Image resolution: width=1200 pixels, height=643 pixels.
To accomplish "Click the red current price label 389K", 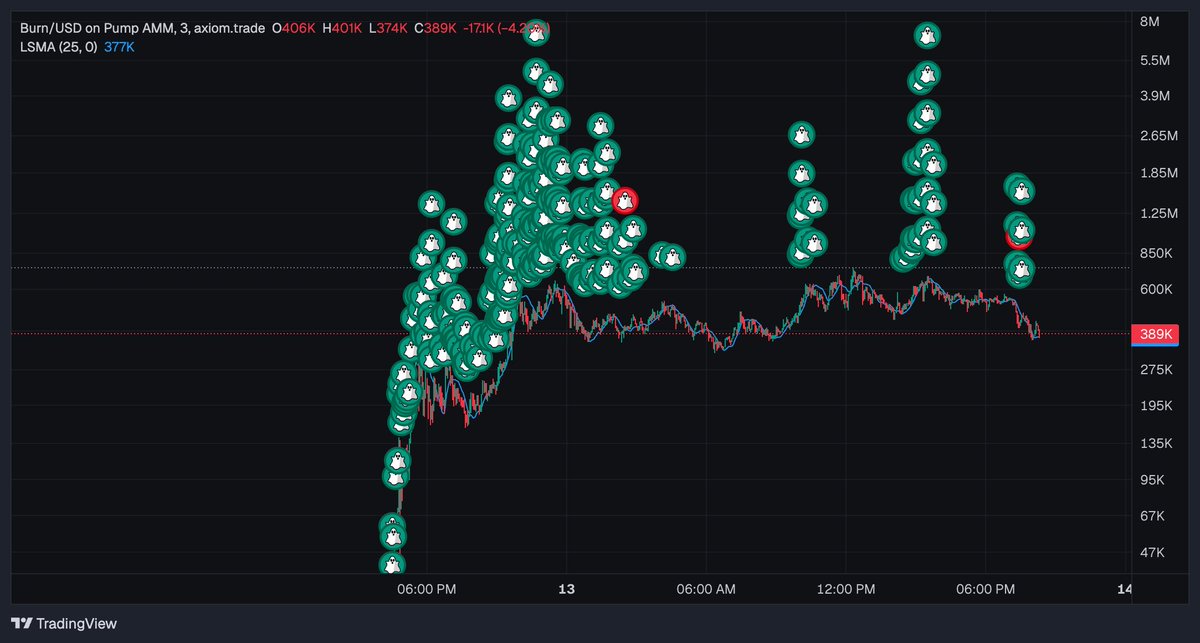I will (x=1154, y=334).
